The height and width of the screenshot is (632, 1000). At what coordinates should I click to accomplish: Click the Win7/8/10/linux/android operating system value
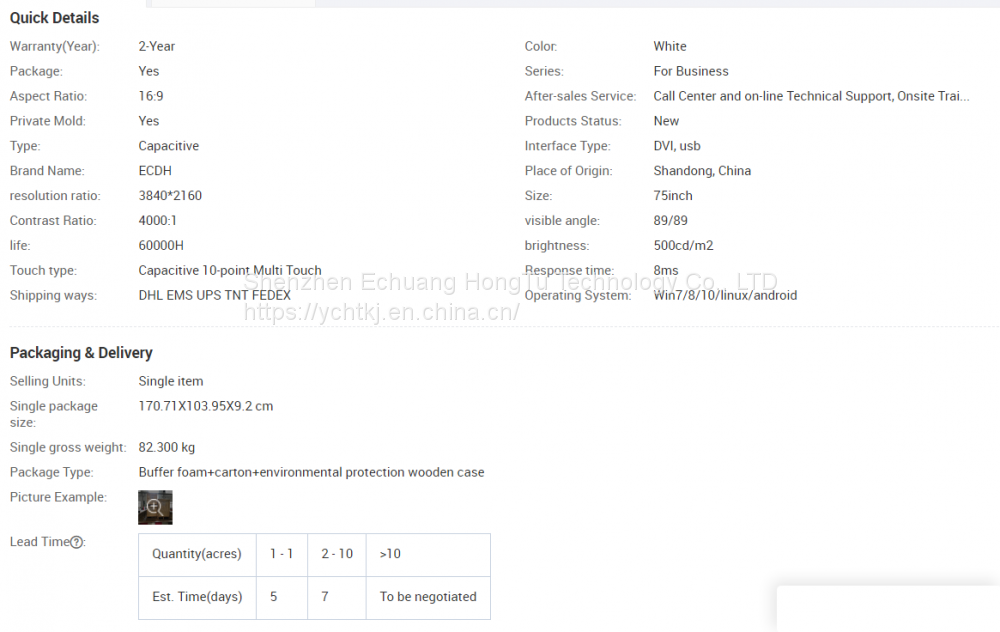[x=725, y=296]
